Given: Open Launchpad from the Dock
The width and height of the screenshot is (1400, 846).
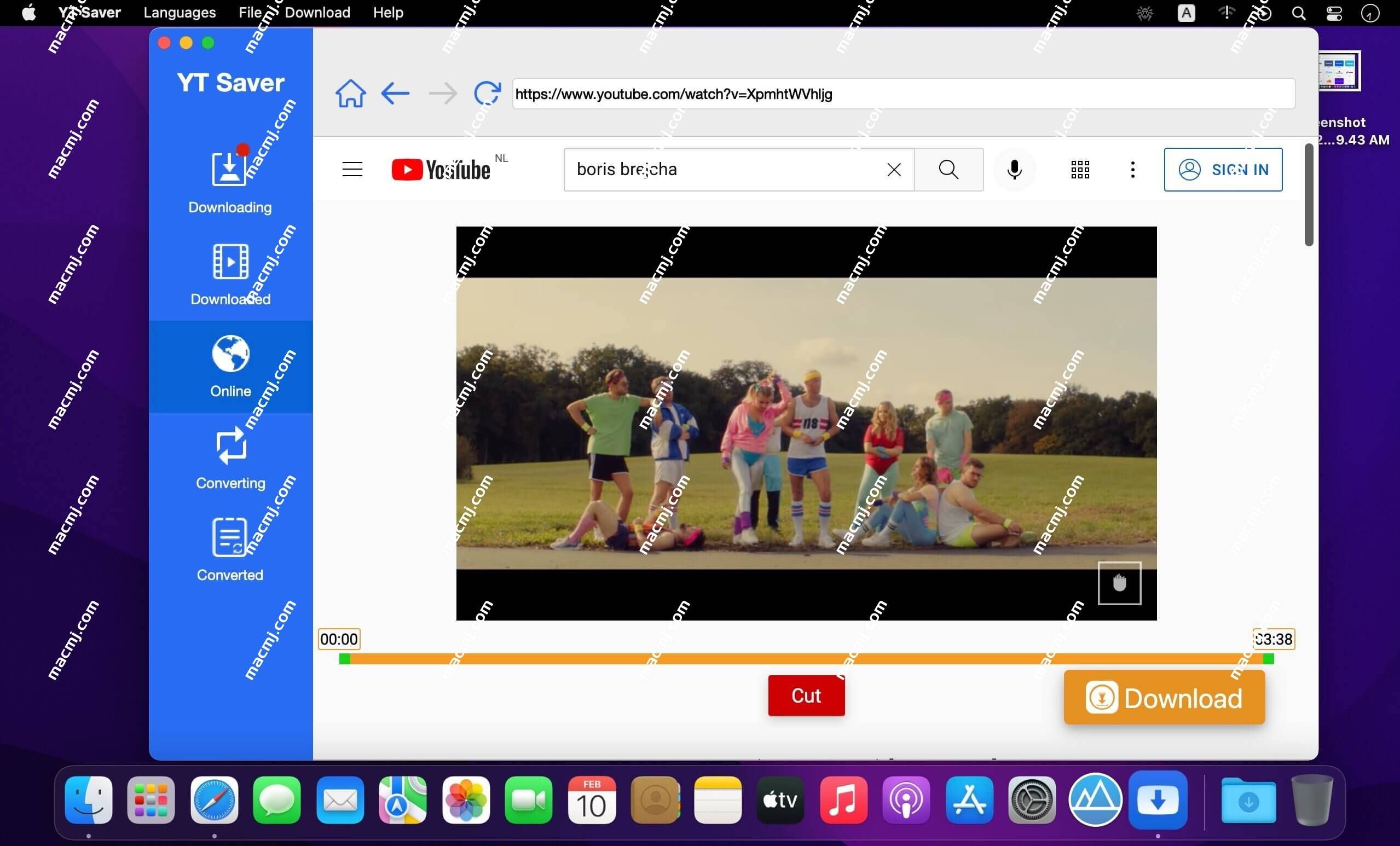Looking at the screenshot, I should click(151, 800).
